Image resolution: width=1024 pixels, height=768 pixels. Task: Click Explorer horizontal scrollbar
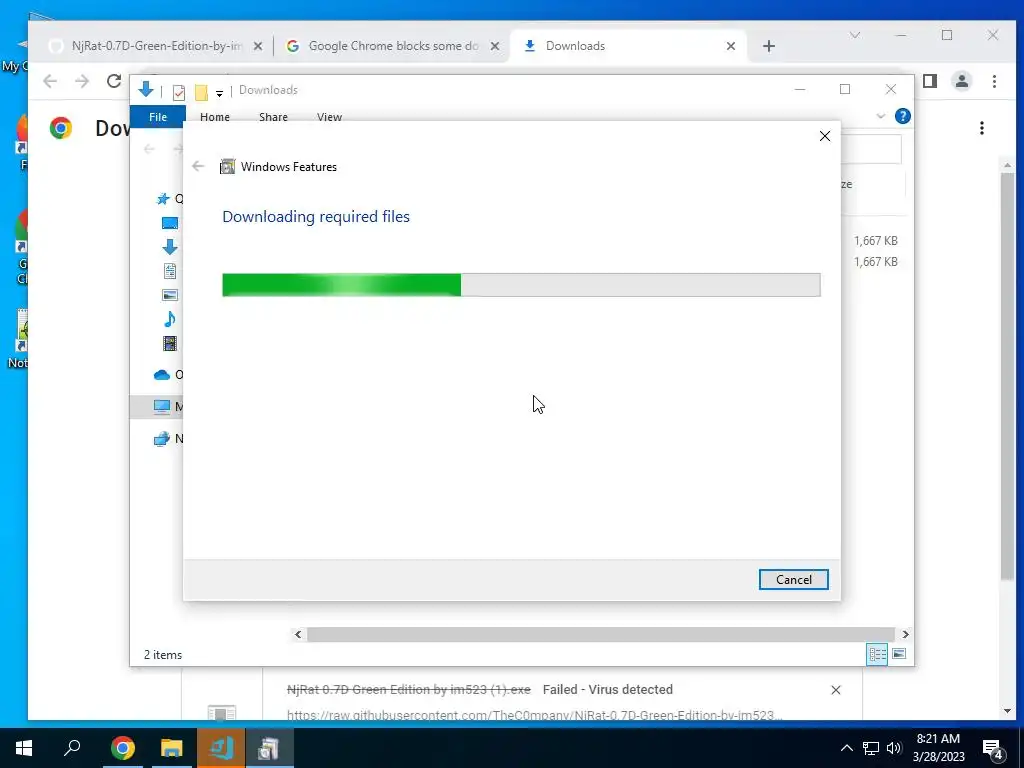(601, 634)
